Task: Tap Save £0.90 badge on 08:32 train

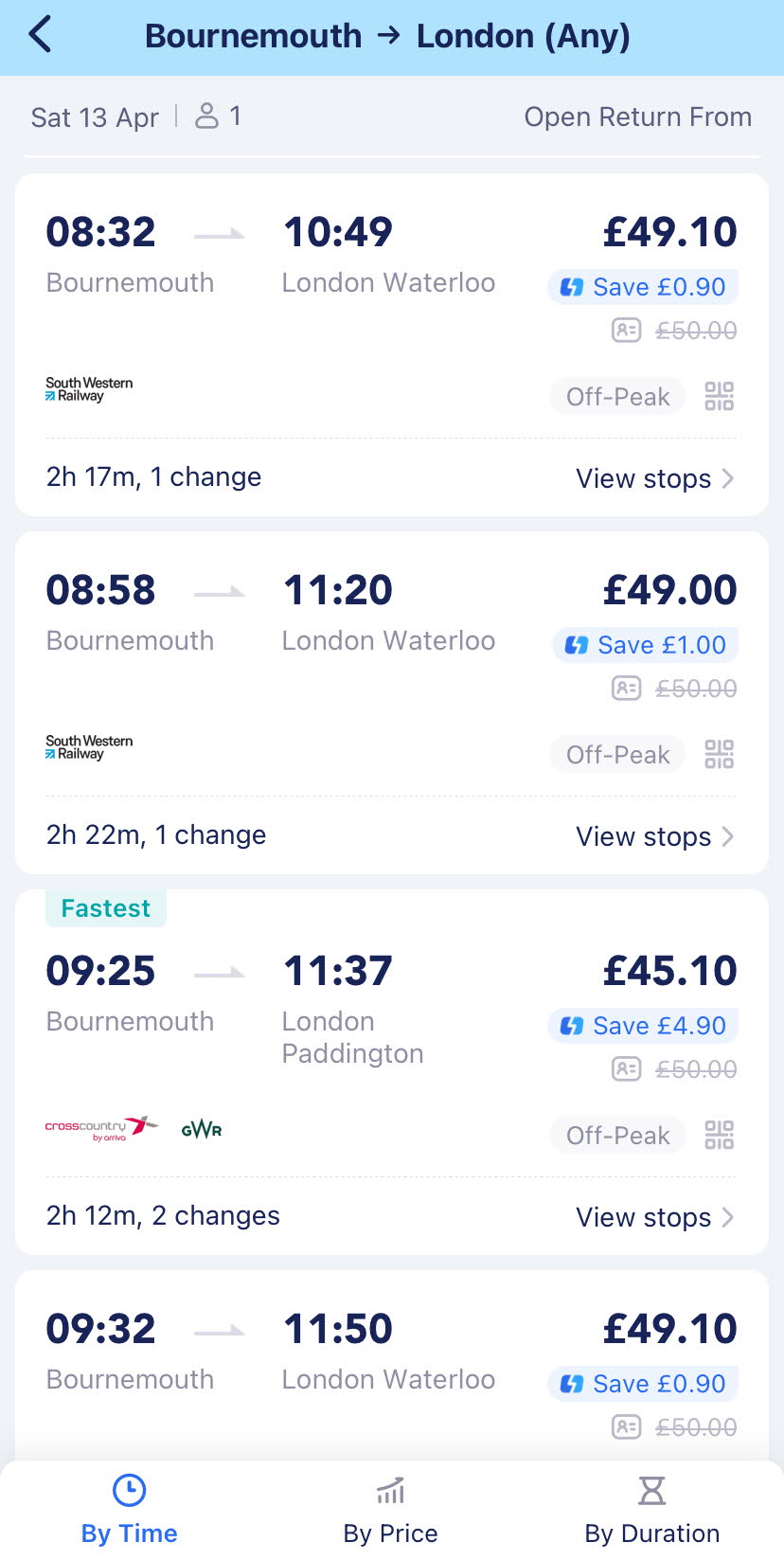Action: [644, 287]
